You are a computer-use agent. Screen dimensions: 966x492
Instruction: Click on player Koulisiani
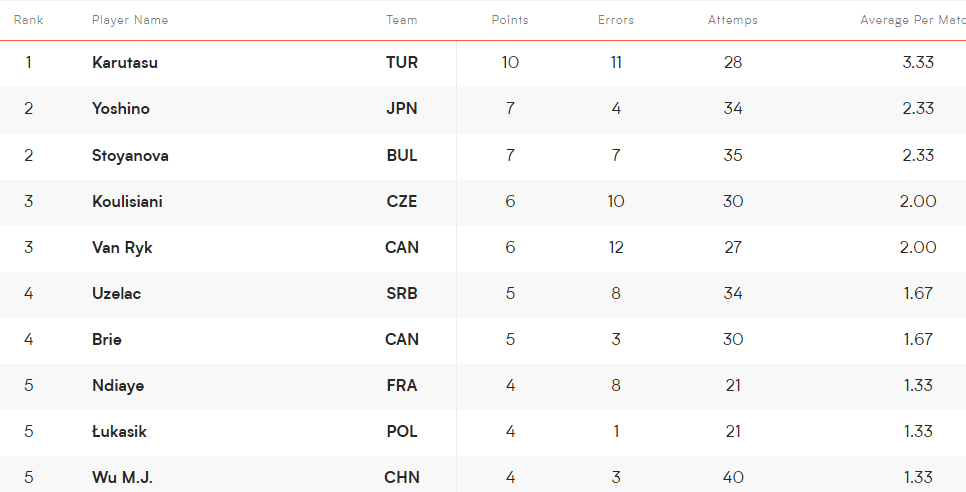(127, 202)
